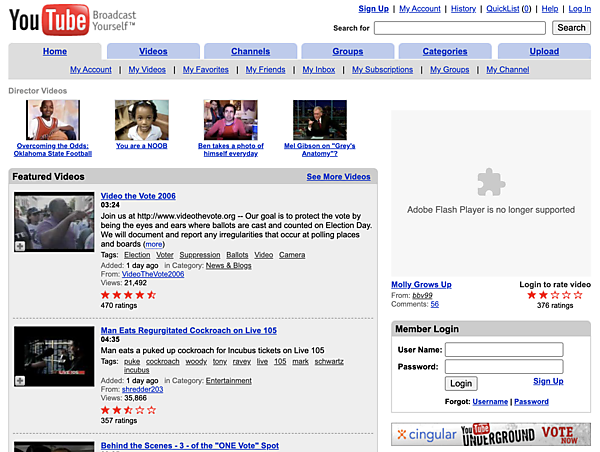
Task: Click the Login button in Member Login
Action: click(x=461, y=383)
